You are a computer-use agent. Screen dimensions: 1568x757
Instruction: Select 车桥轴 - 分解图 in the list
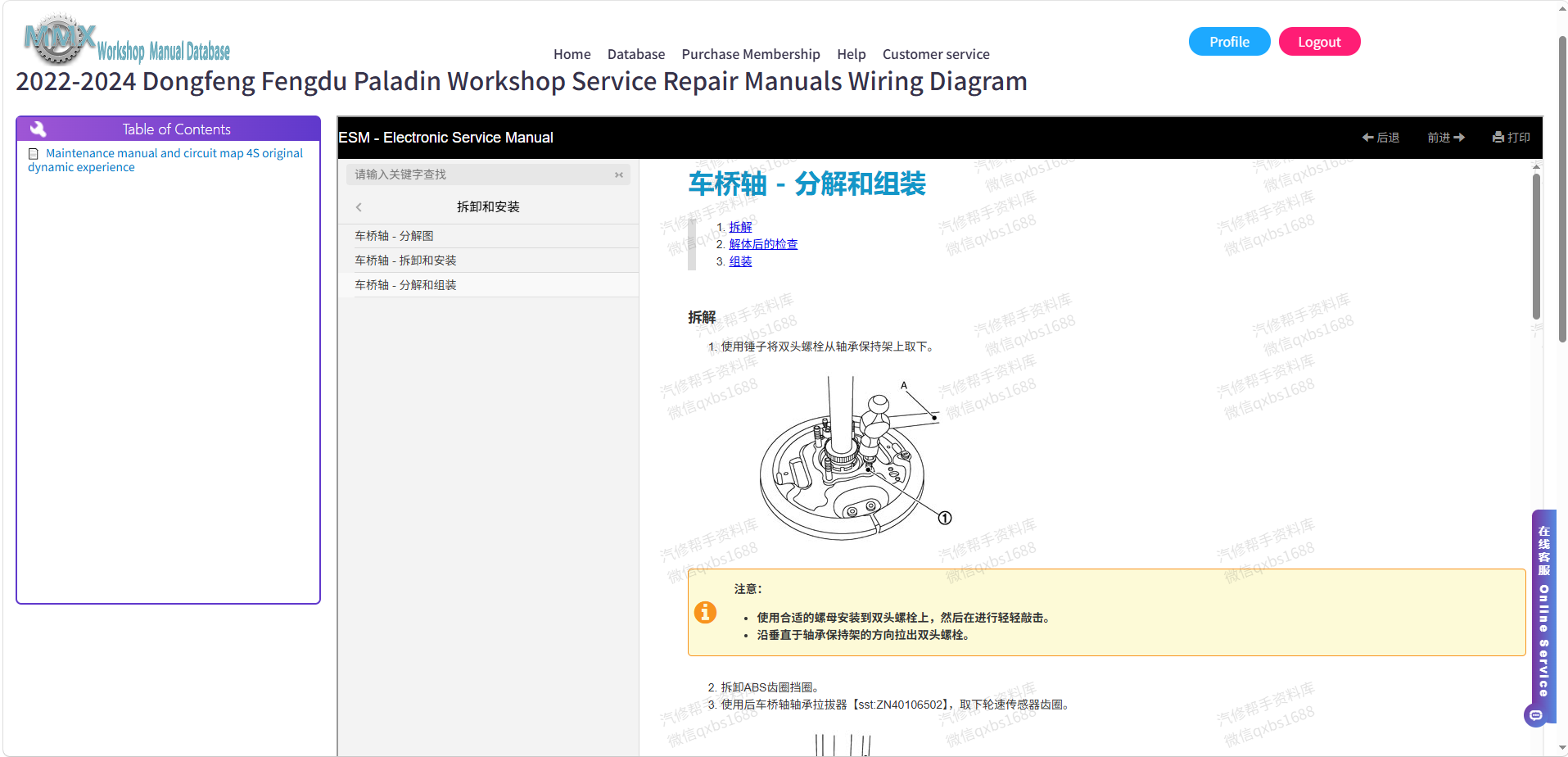click(489, 236)
